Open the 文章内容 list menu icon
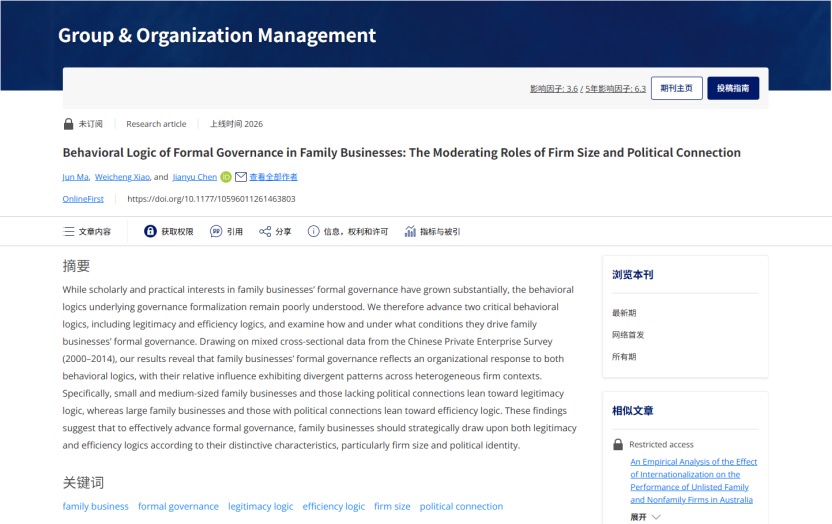This screenshot has width=832, height=524. (x=69, y=232)
